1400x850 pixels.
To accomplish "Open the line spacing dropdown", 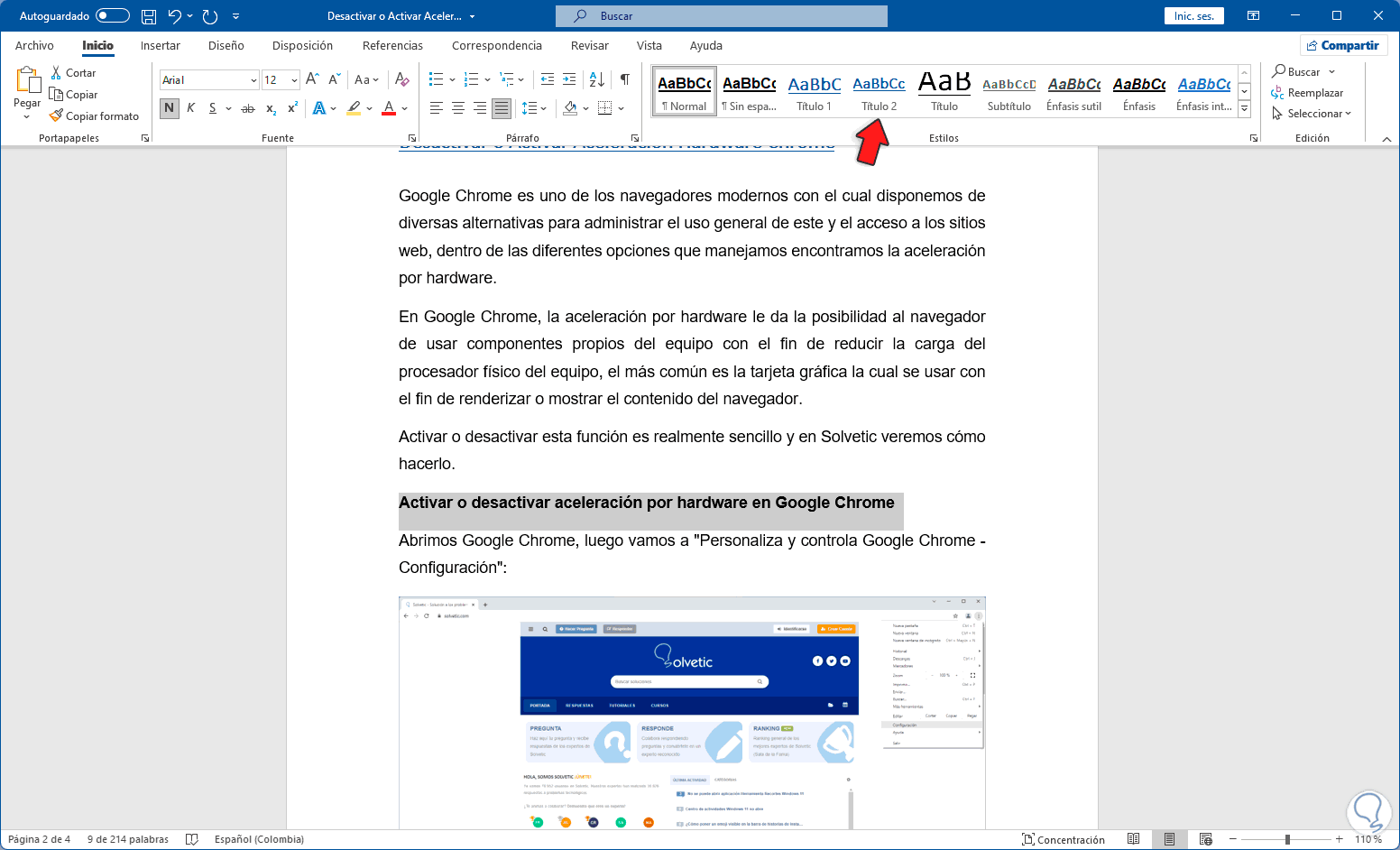I will [x=534, y=108].
